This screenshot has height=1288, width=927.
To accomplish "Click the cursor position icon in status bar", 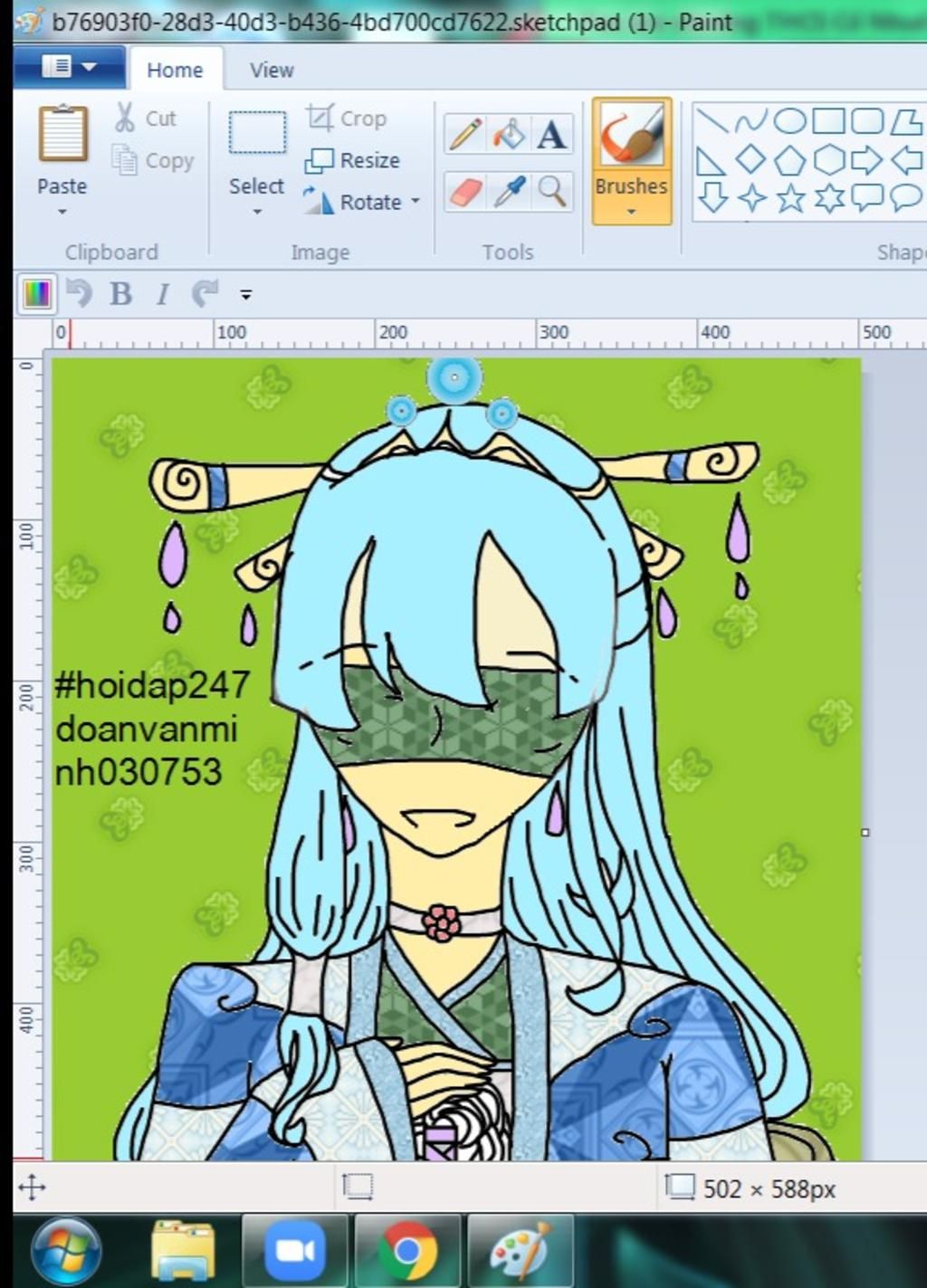I will point(32,1187).
